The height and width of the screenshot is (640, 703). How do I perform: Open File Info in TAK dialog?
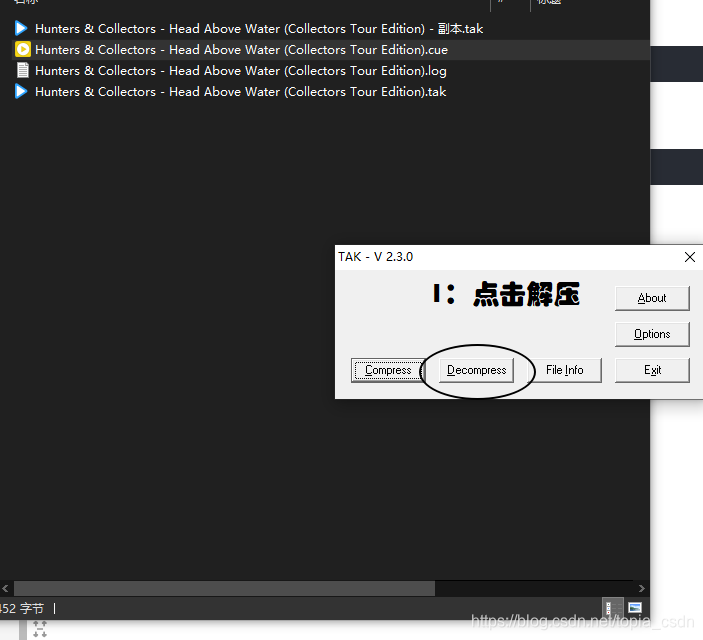coord(564,370)
